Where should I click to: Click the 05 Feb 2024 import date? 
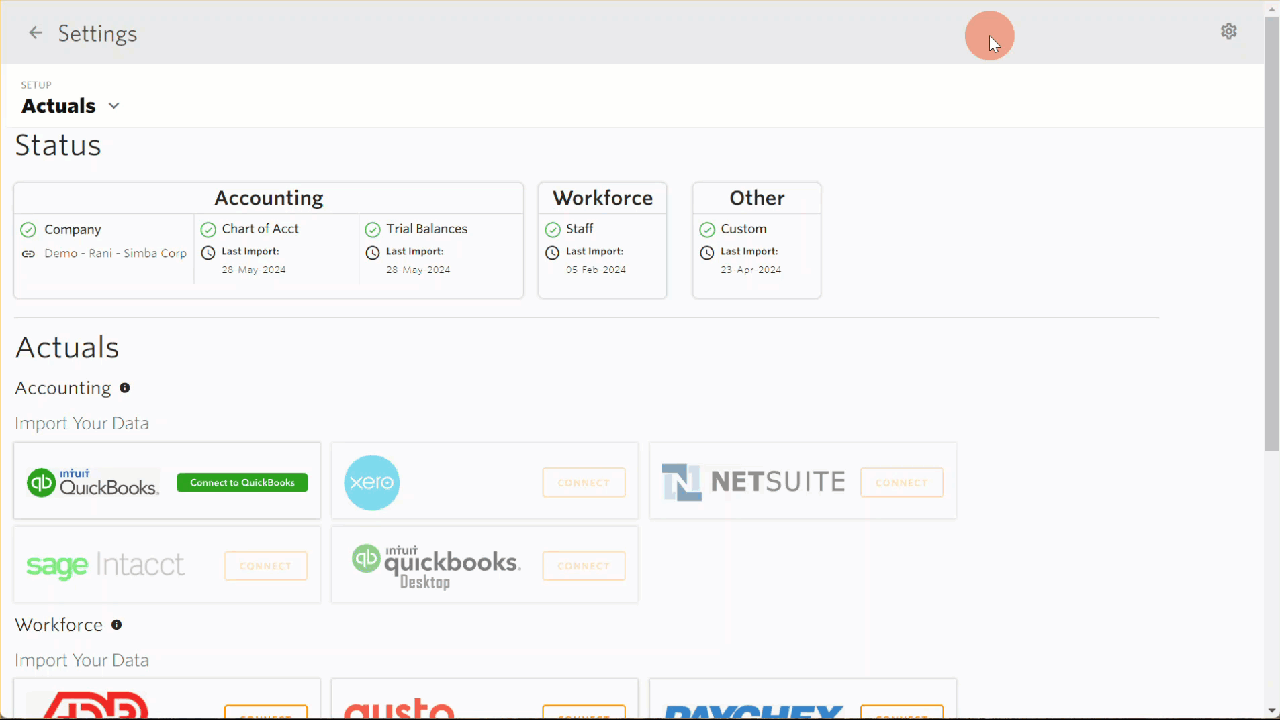point(596,270)
